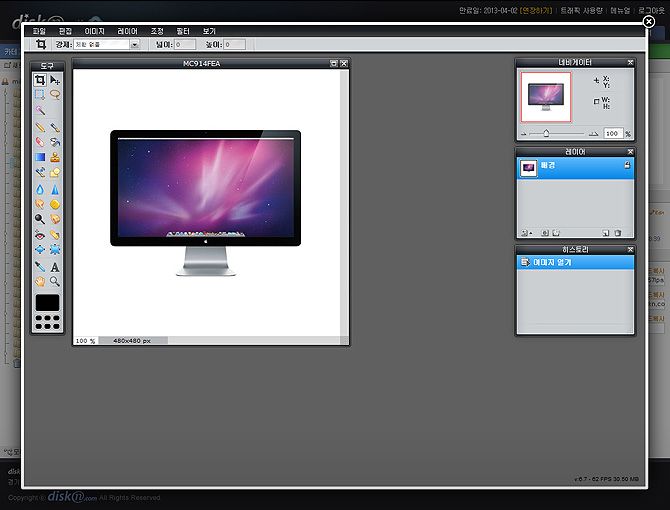Click the Navigator preview thumbnail
This screenshot has width=670, height=510.
[x=546, y=97]
